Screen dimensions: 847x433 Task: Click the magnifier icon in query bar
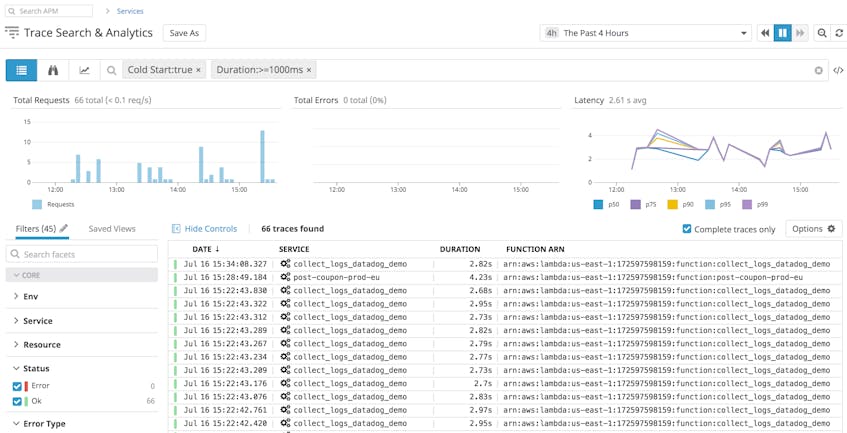pyautogui.click(x=111, y=70)
